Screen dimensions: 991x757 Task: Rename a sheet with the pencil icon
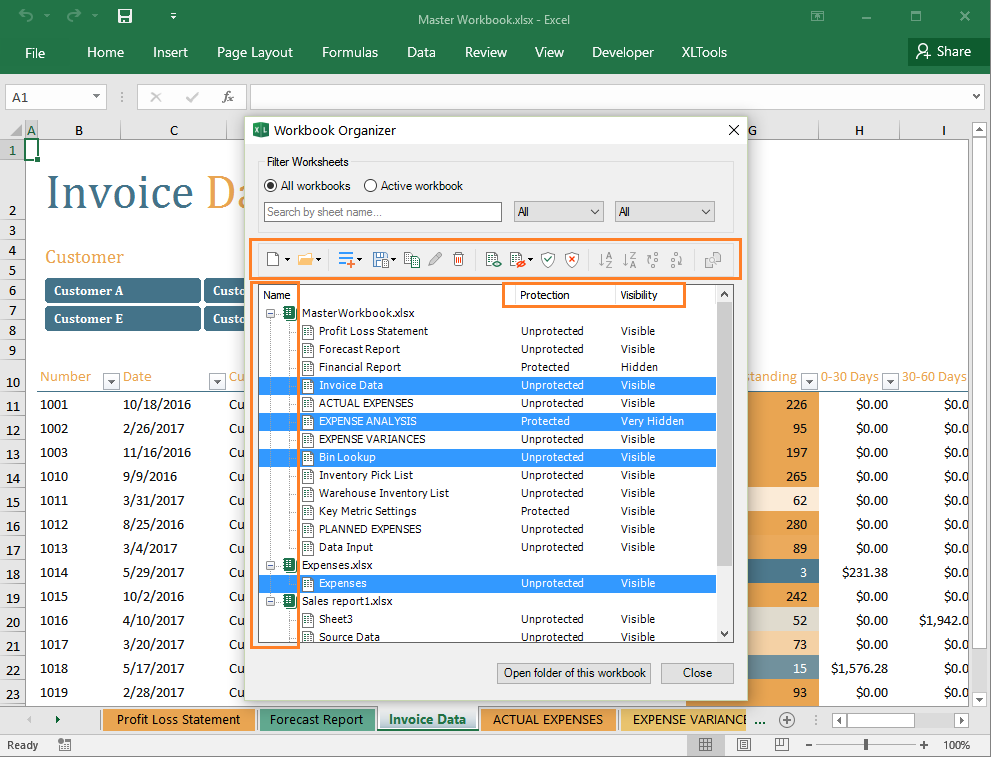point(434,259)
